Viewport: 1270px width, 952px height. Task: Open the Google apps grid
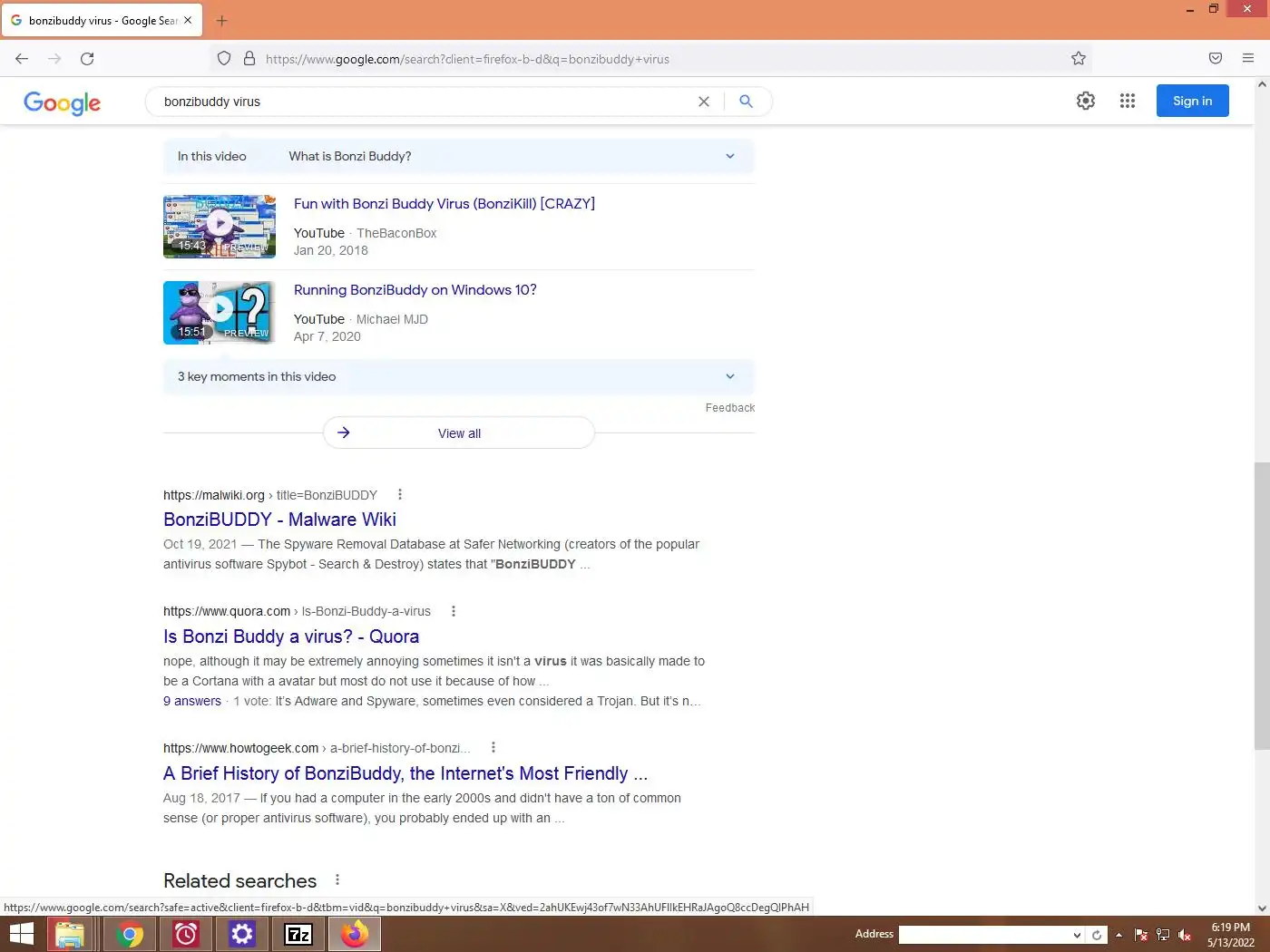coord(1128,101)
